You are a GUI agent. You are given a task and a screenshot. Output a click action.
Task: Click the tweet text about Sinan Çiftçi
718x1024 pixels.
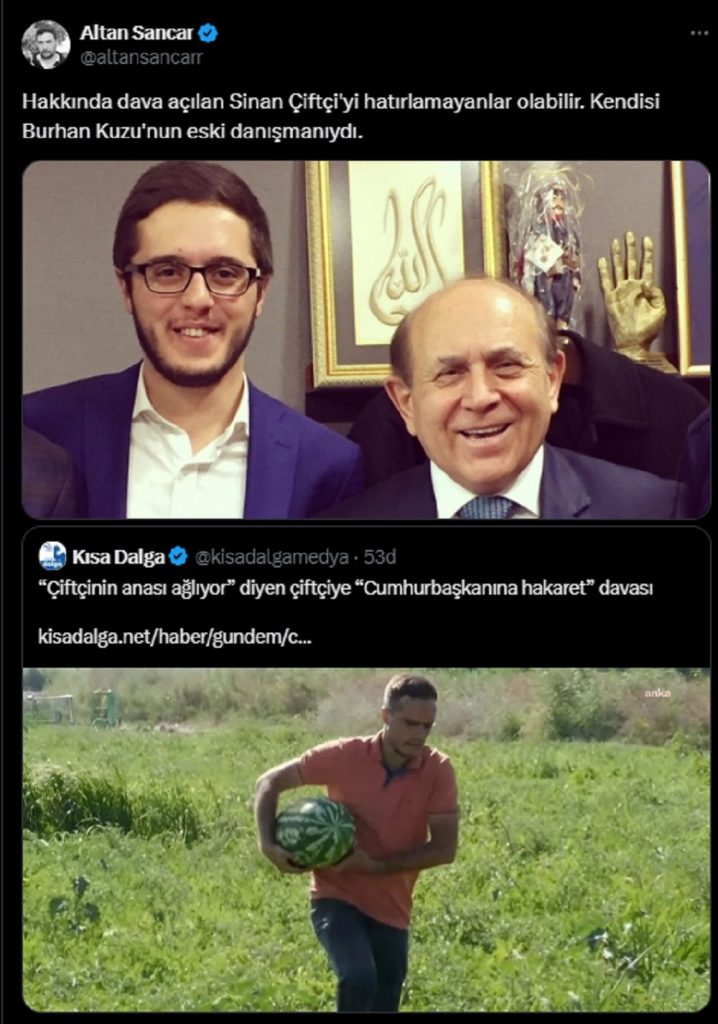click(340, 116)
